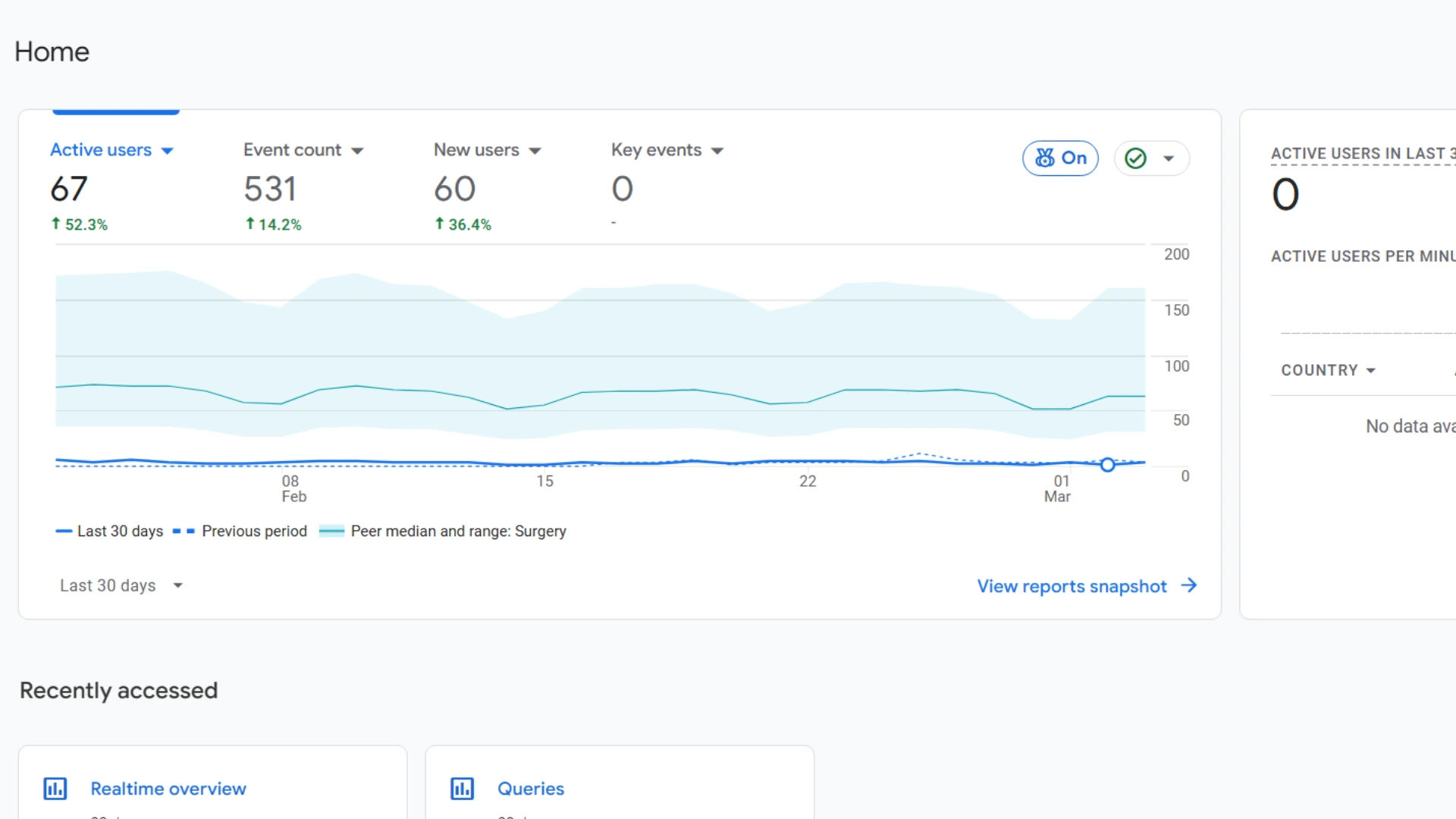This screenshot has height=819, width=1456.
Task: Click the 36.4% increase indicator
Action: [463, 224]
